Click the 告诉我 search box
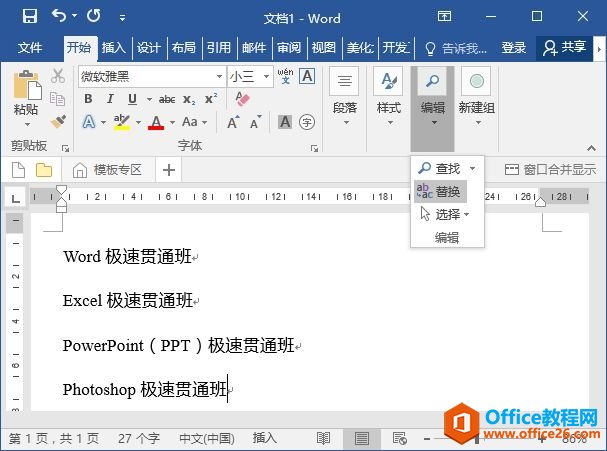This screenshot has width=607, height=451. tap(456, 48)
